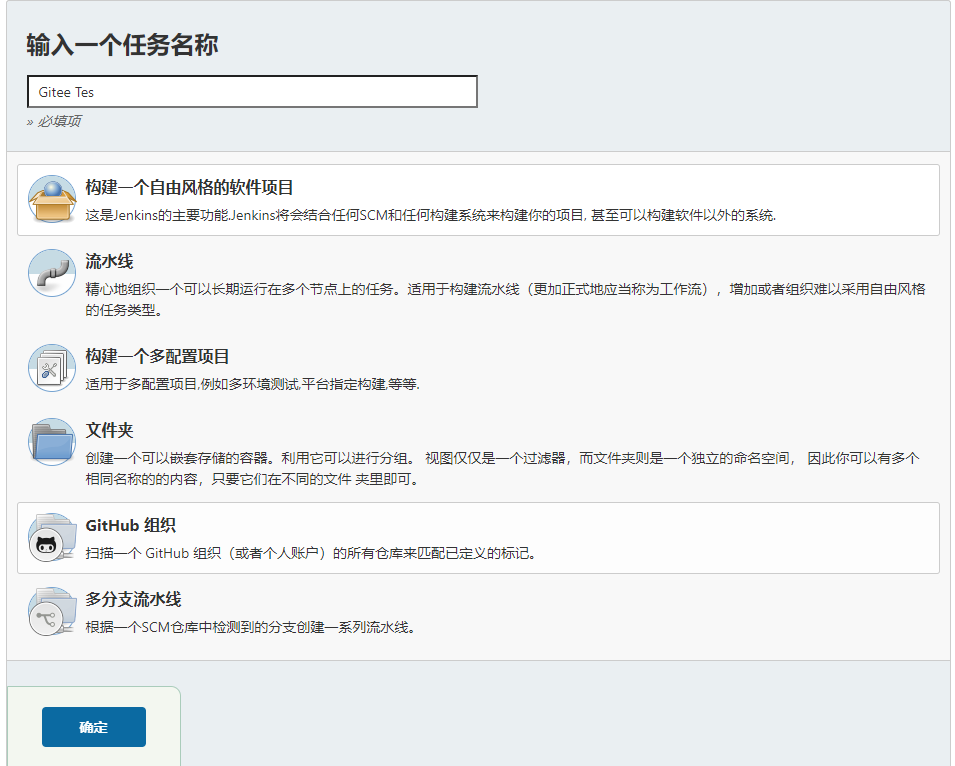Select 构建一个自由风格的软件项目 title
Image resolution: width=955 pixels, height=766 pixels.
(x=189, y=188)
